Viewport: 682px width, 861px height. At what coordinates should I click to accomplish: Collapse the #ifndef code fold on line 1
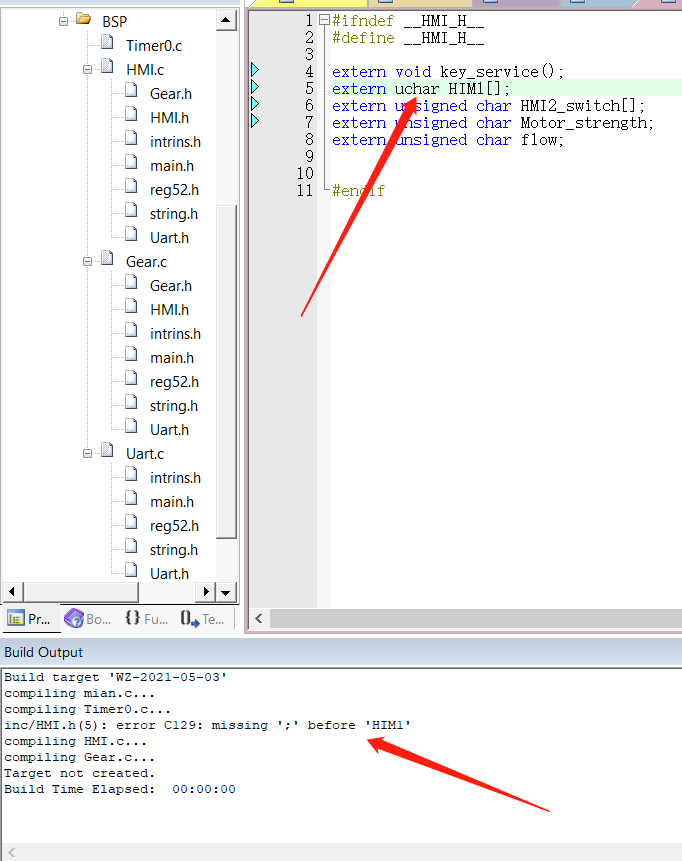click(x=325, y=20)
